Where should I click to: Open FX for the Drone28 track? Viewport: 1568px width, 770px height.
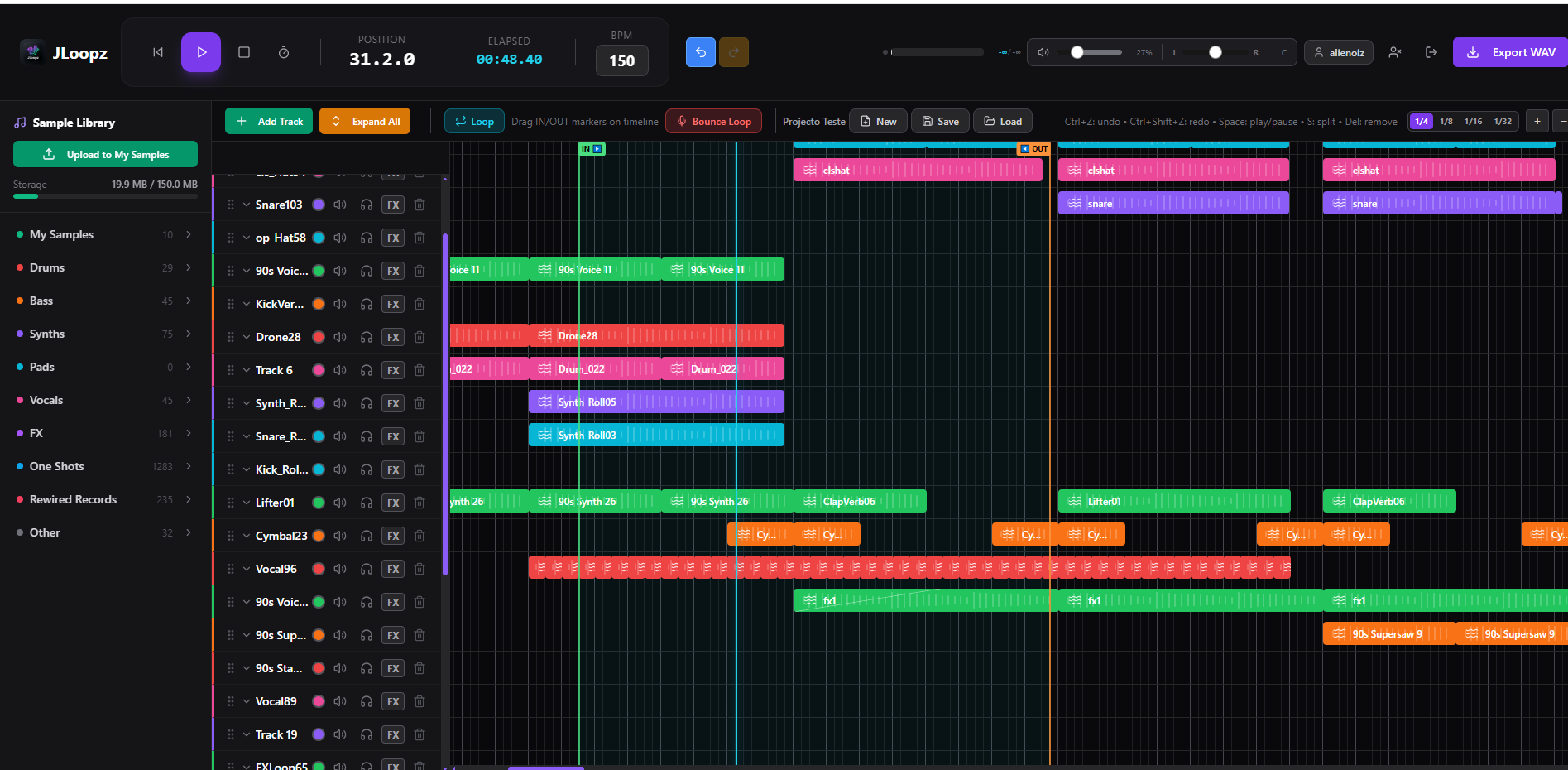click(x=393, y=337)
